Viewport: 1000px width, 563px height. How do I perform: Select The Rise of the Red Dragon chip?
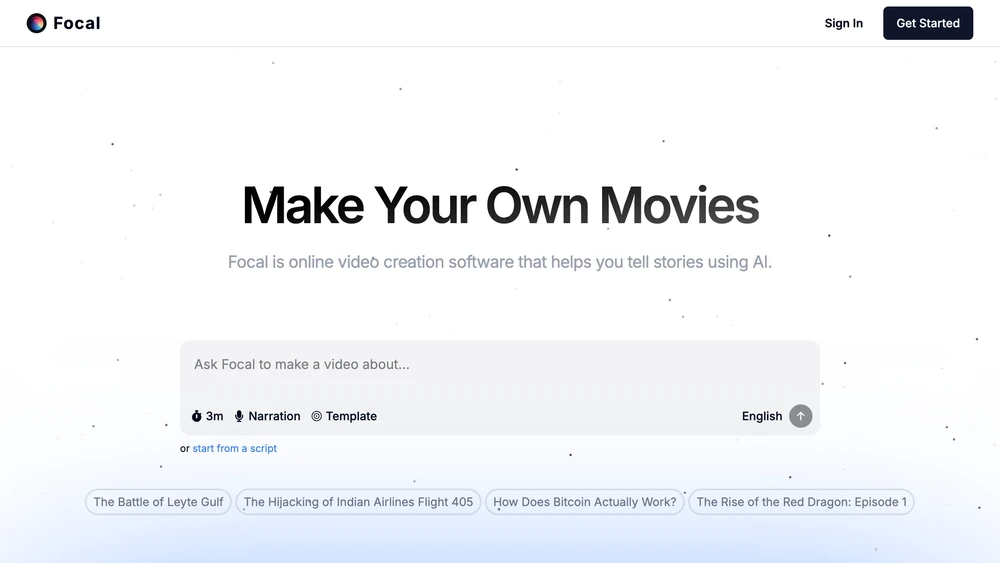click(802, 502)
